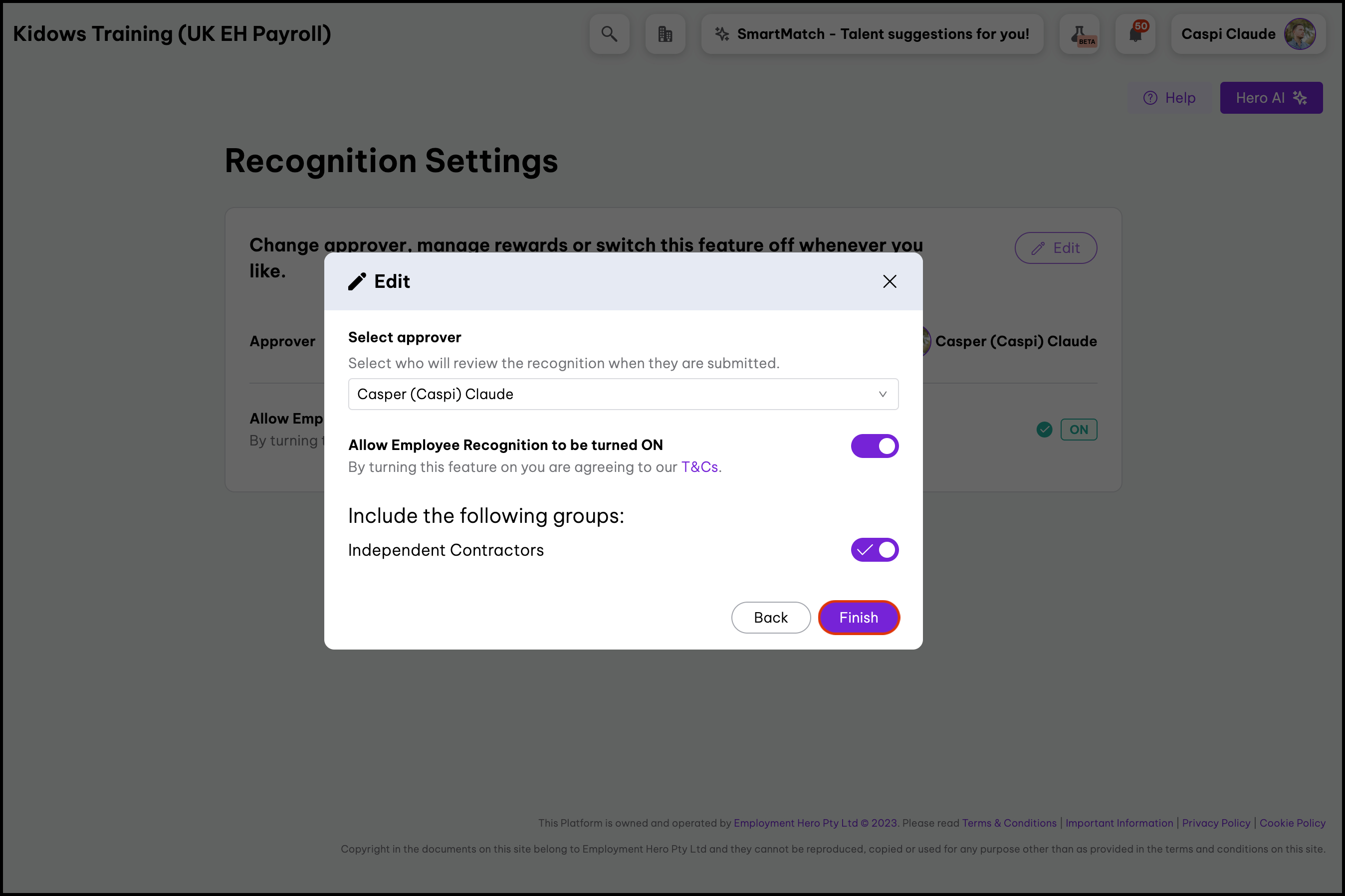
Task: Click Kidows Training (UK EH Payroll) title
Action: (x=172, y=34)
